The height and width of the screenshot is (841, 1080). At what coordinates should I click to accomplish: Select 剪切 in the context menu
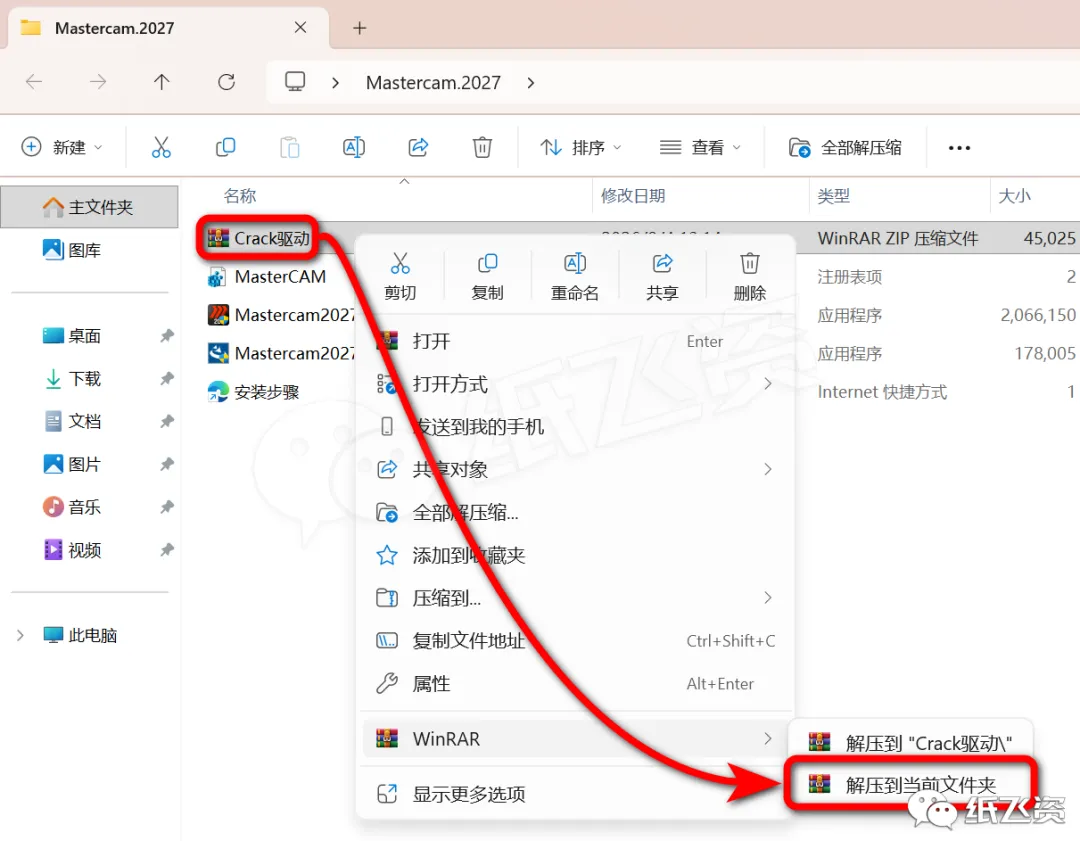click(400, 277)
